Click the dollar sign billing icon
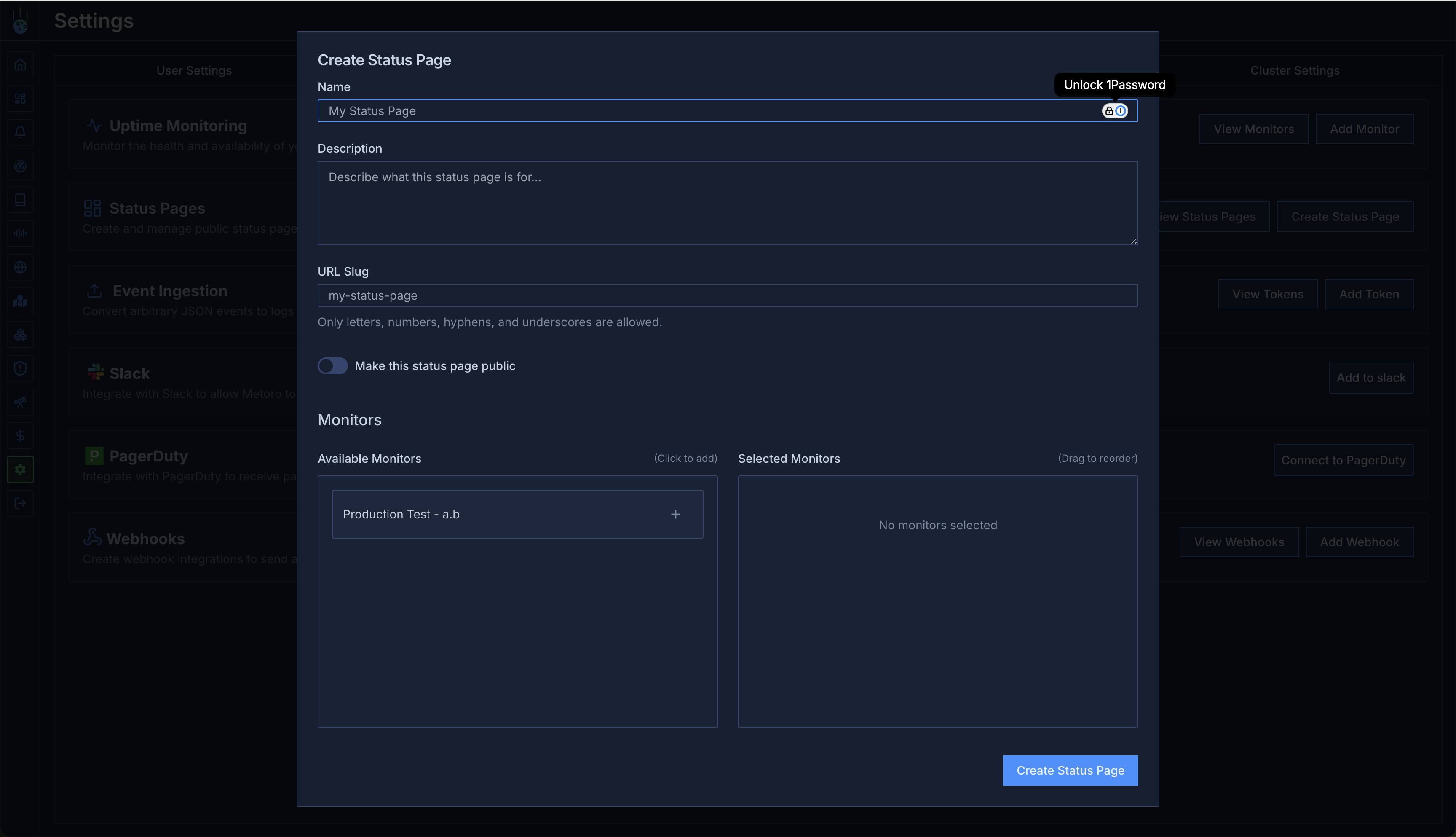 coord(20,436)
